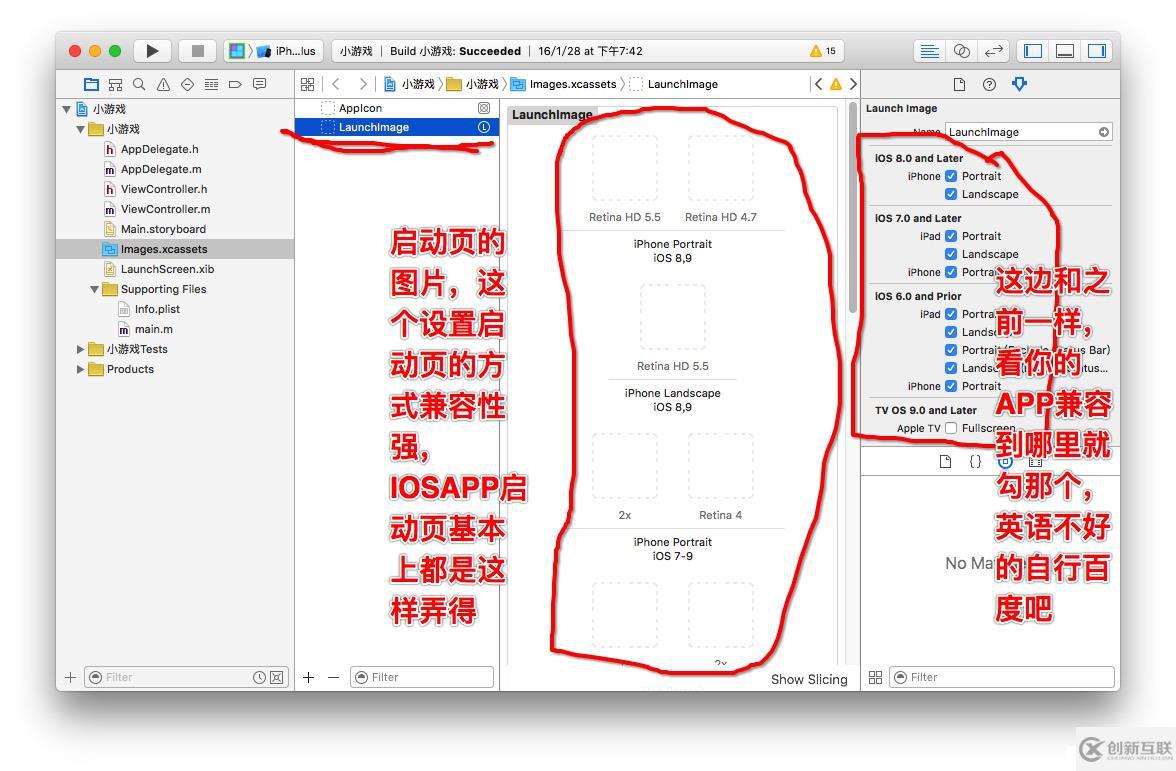Jump to the next issue arrow
Viewport: 1176px width, 771px height.
[853, 84]
